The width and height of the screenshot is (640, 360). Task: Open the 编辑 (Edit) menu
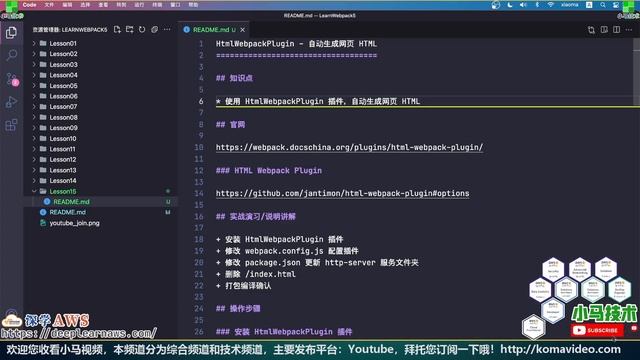[67, 5]
